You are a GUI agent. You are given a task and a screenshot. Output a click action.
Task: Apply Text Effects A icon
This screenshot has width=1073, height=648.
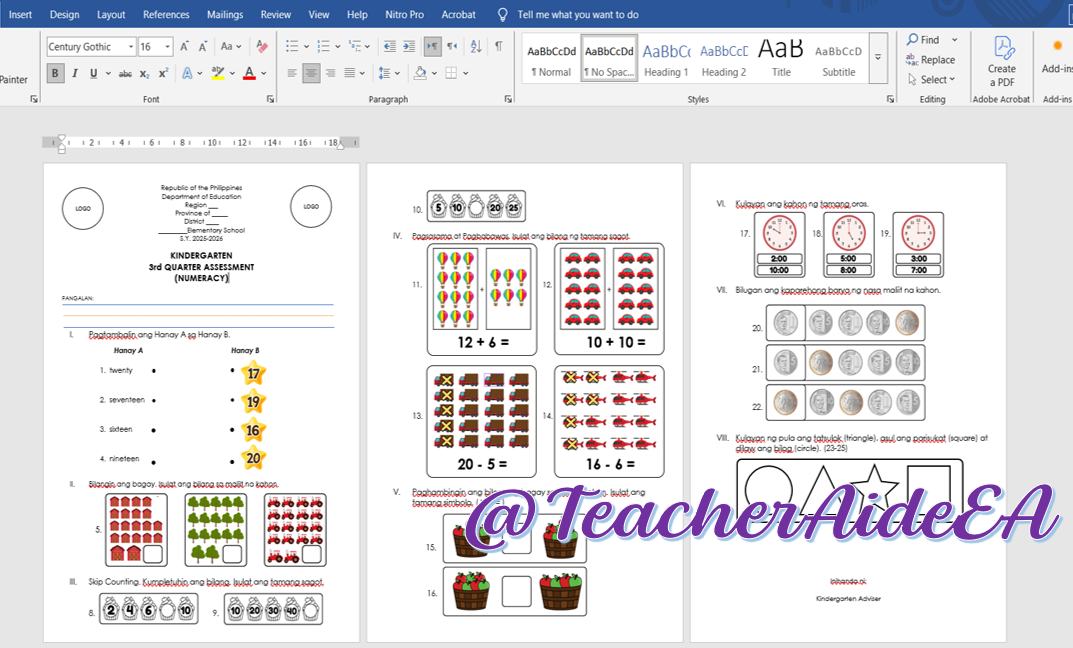click(187, 73)
